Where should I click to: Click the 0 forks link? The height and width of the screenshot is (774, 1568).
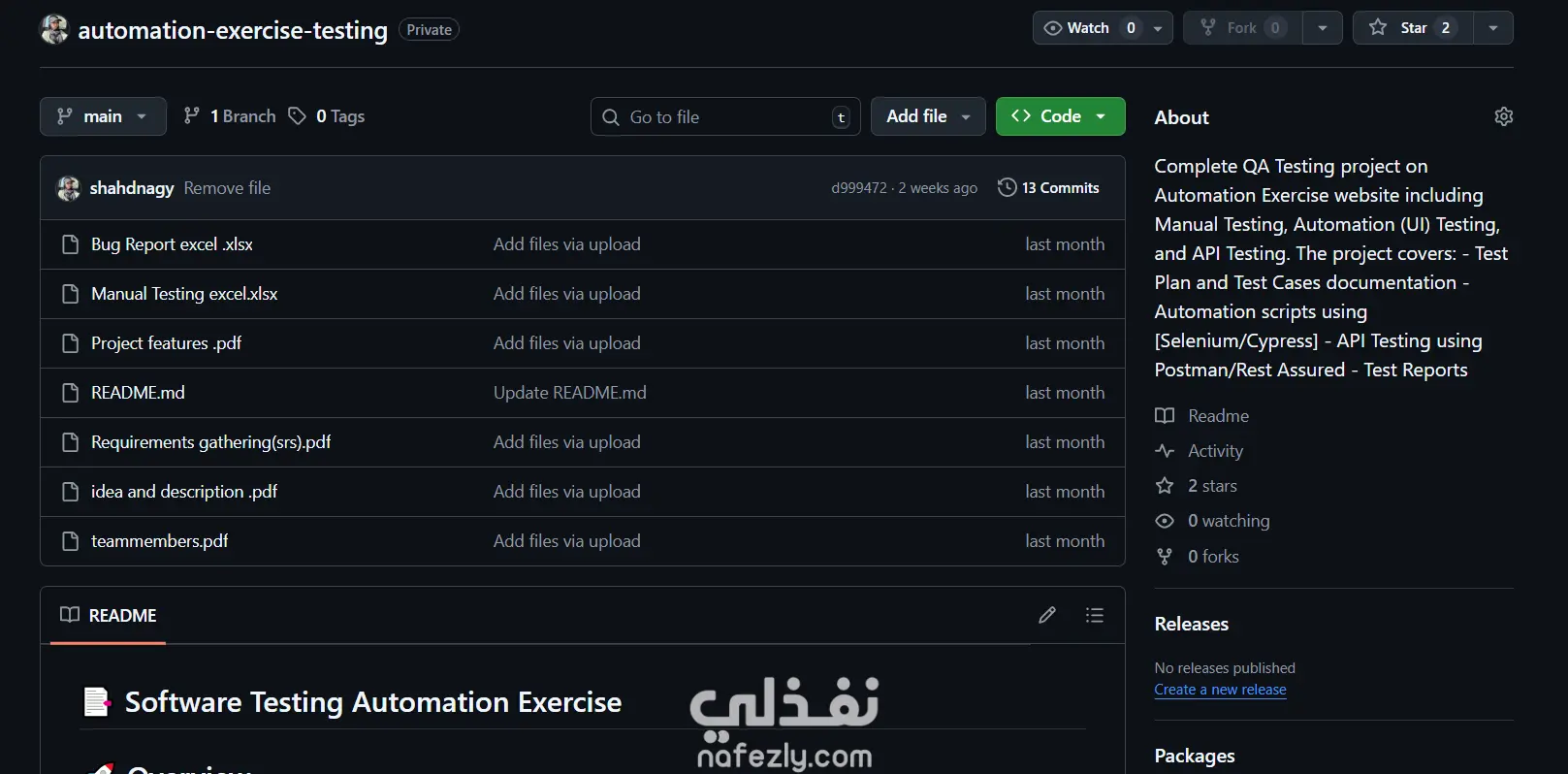pyautogui.click(x=1213, y=556)
